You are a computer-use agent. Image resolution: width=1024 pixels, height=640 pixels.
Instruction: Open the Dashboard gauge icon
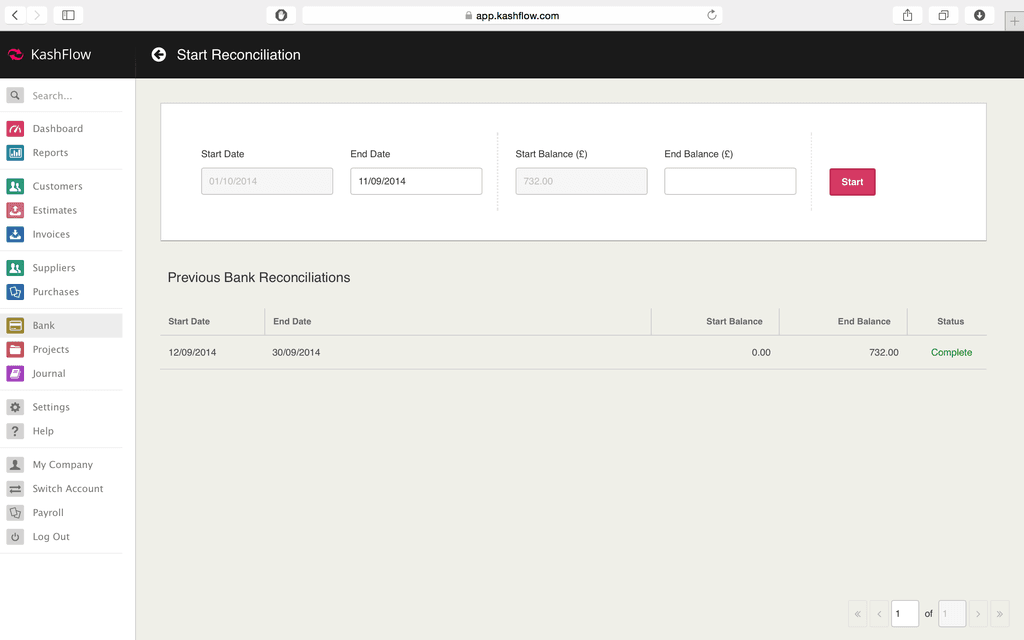pos(15,129)
